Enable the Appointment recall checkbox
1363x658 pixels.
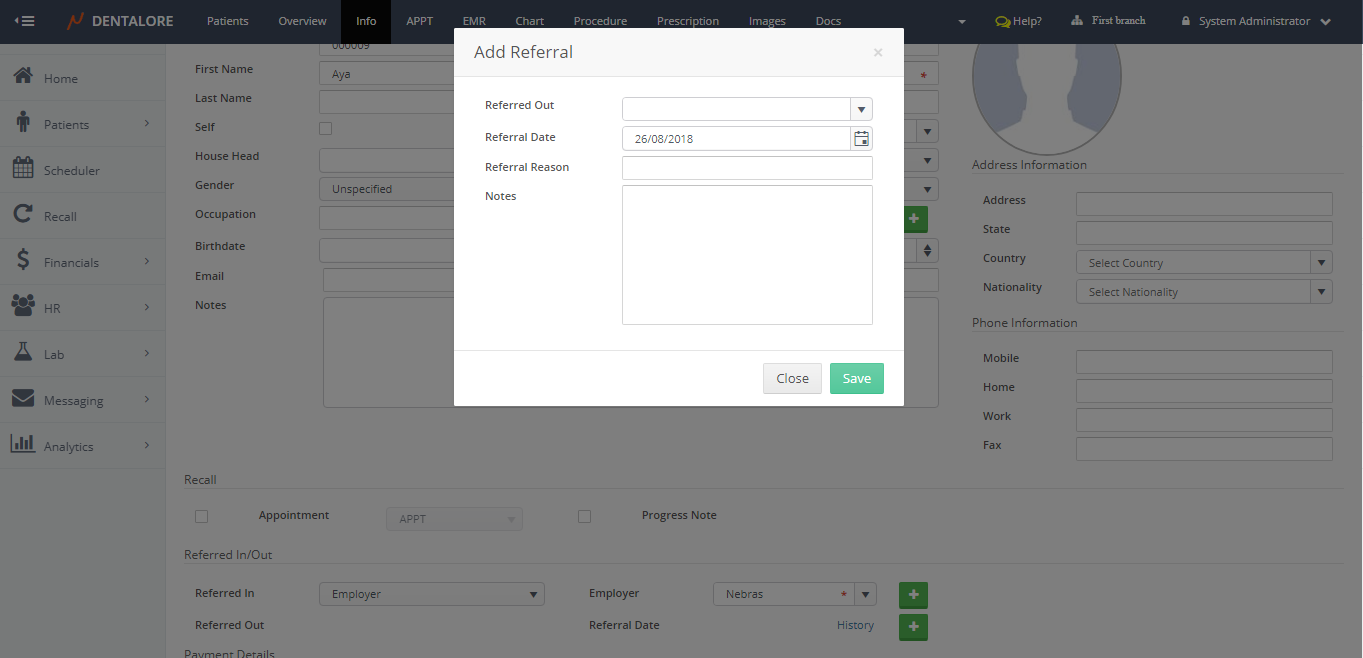pos(202,516)
